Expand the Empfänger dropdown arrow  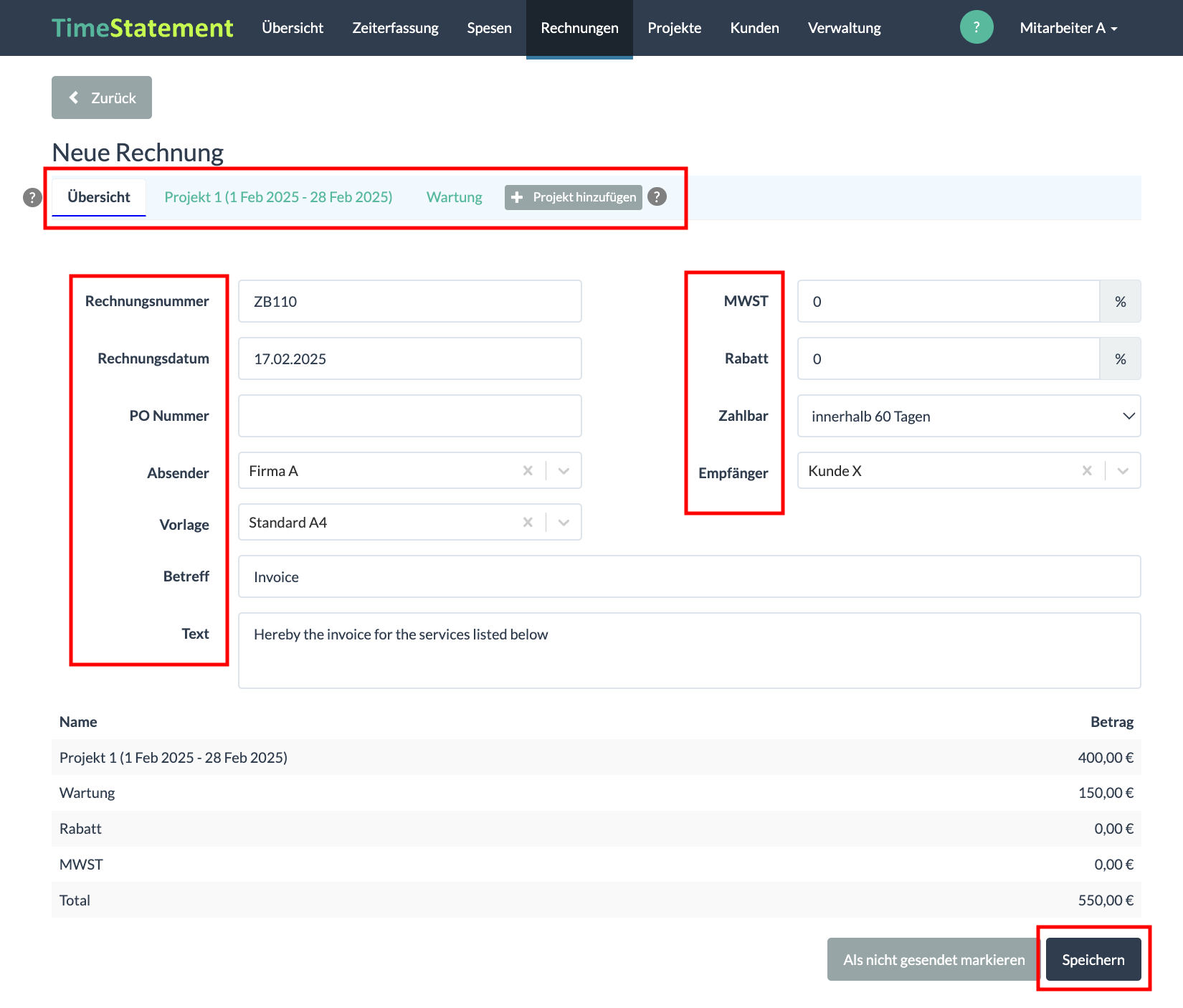(x=1123, y=471)
